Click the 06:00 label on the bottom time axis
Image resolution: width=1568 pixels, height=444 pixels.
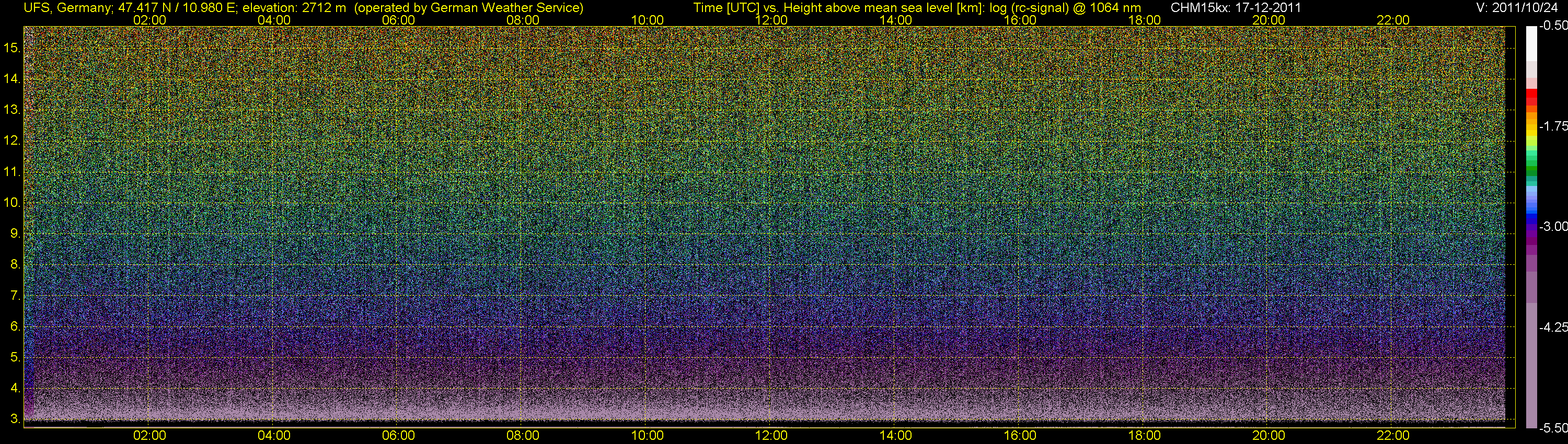(x=398, y=436)
